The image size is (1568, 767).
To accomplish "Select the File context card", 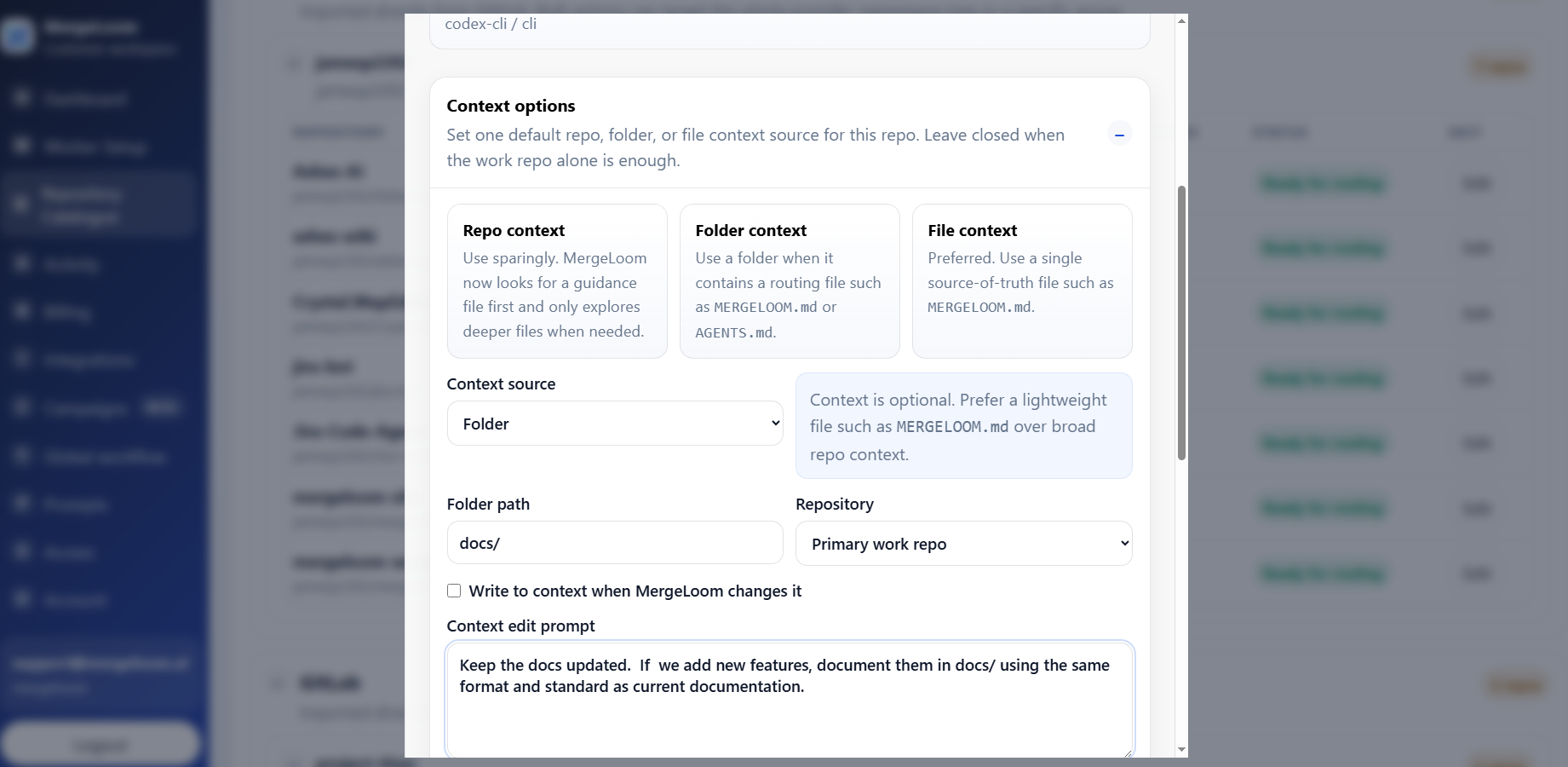I will tap(1022, 280).
